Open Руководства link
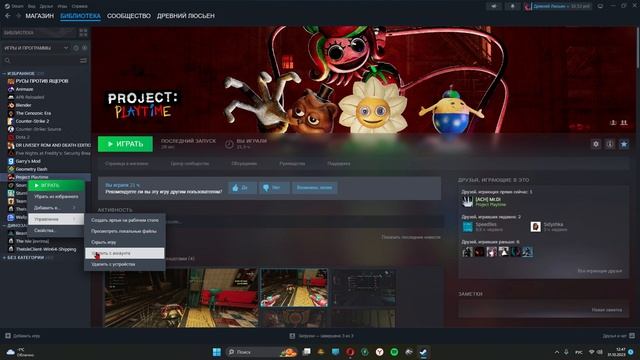Image resolution: width=640 pixels, height=360 pixels. click(x=292, y=164)
